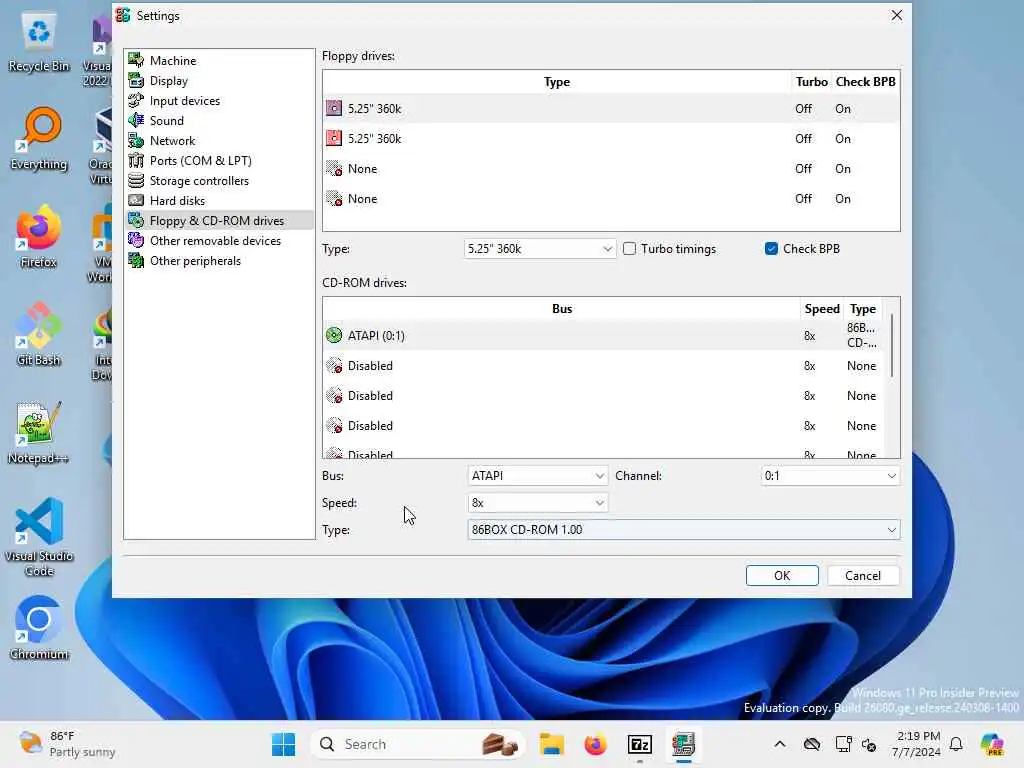
Task: Click the CD-ROM drives list scrollbar
Action: [x=892, y=345]
